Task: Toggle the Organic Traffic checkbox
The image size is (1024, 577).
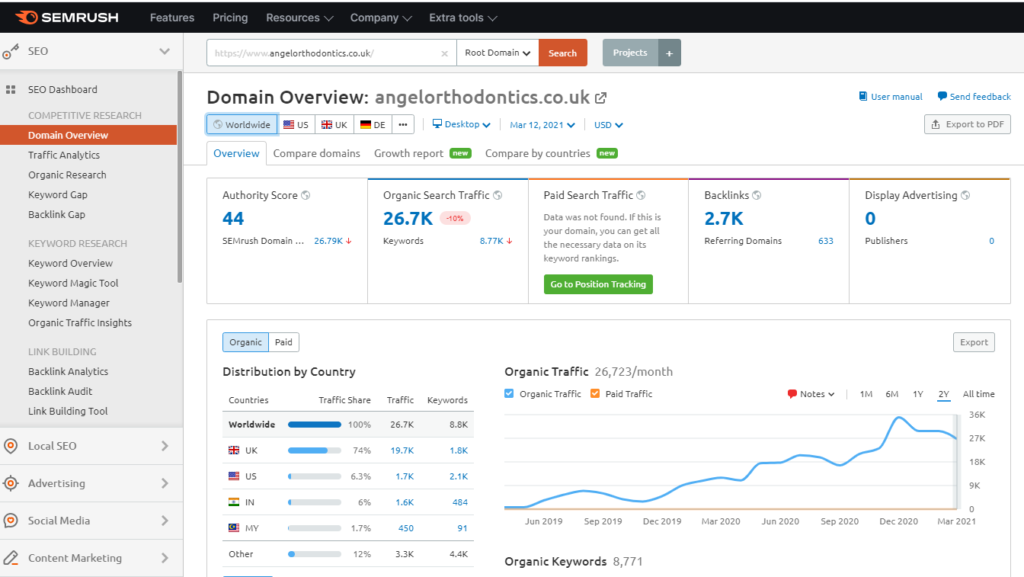Action: (509, 394)
